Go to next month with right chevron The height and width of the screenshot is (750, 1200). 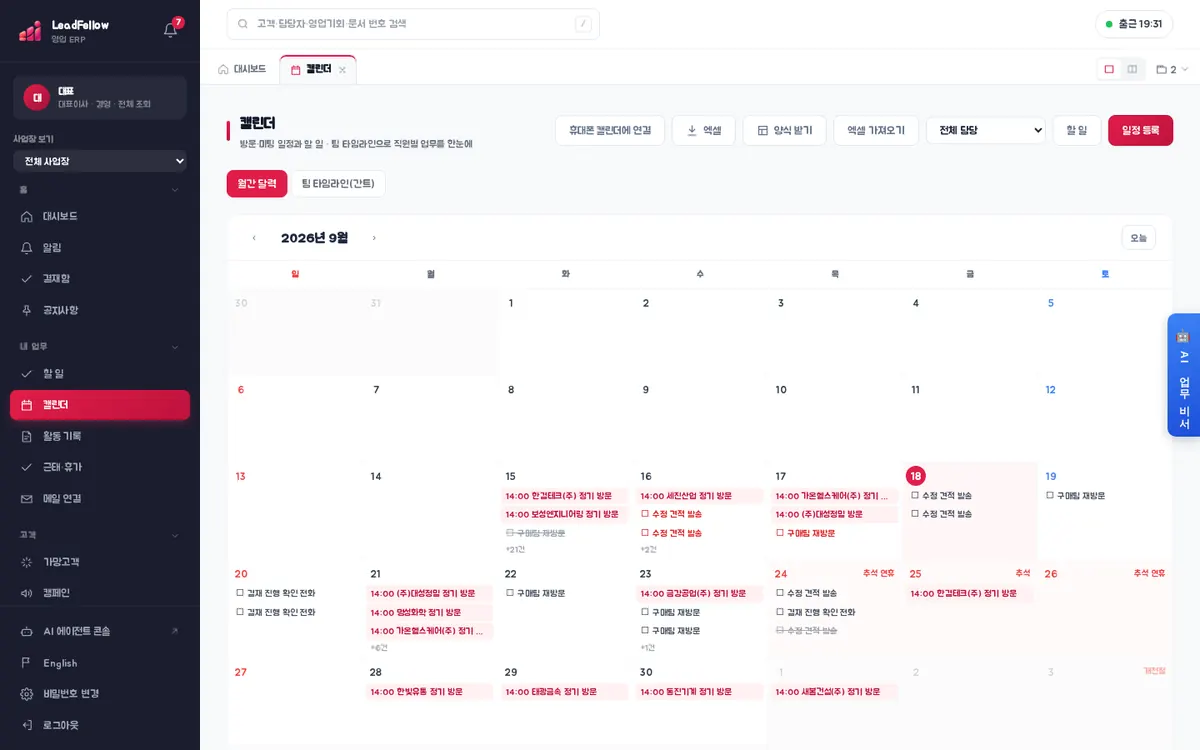[374, 238]
